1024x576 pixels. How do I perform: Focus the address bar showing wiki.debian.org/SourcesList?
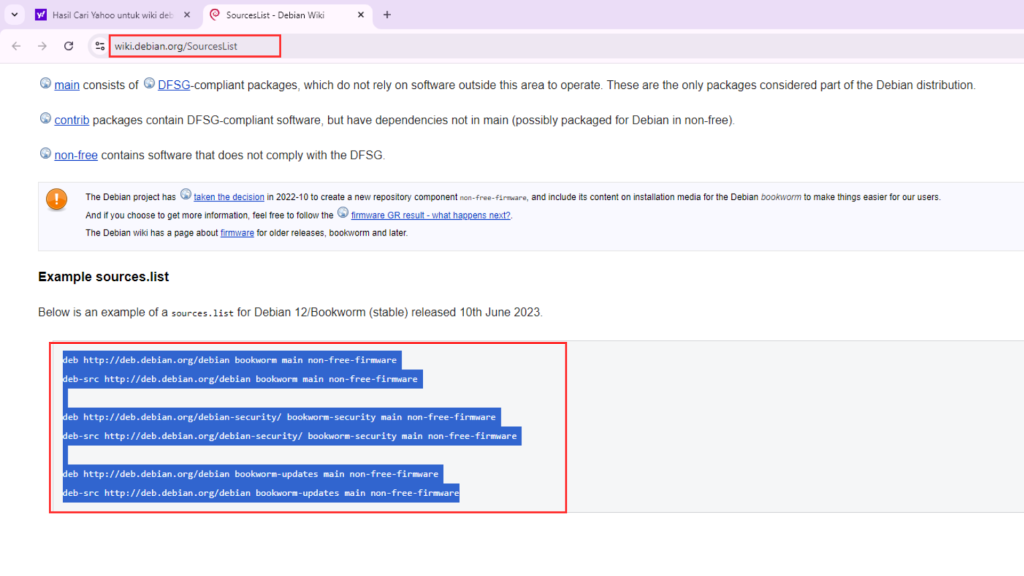[190, 46]
